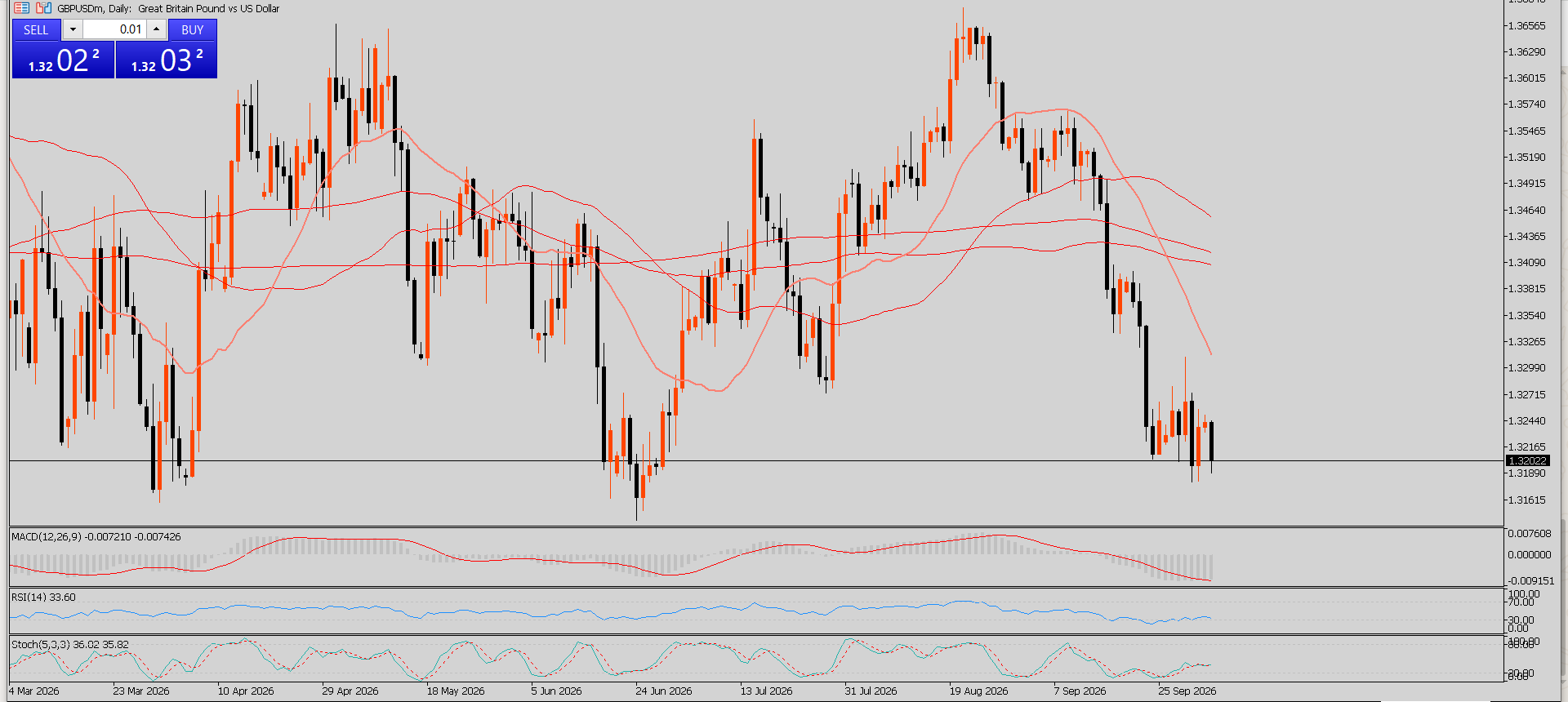Image resolution: width=1568 pixels, height=702 pixels.
Task: Click the 1.32 03 ask price tile
Action: tap(167, 60)
